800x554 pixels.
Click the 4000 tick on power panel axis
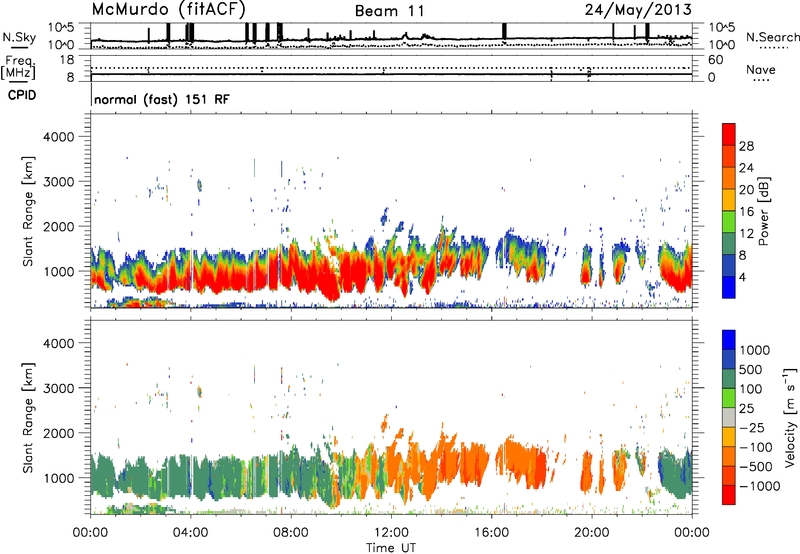59,137
